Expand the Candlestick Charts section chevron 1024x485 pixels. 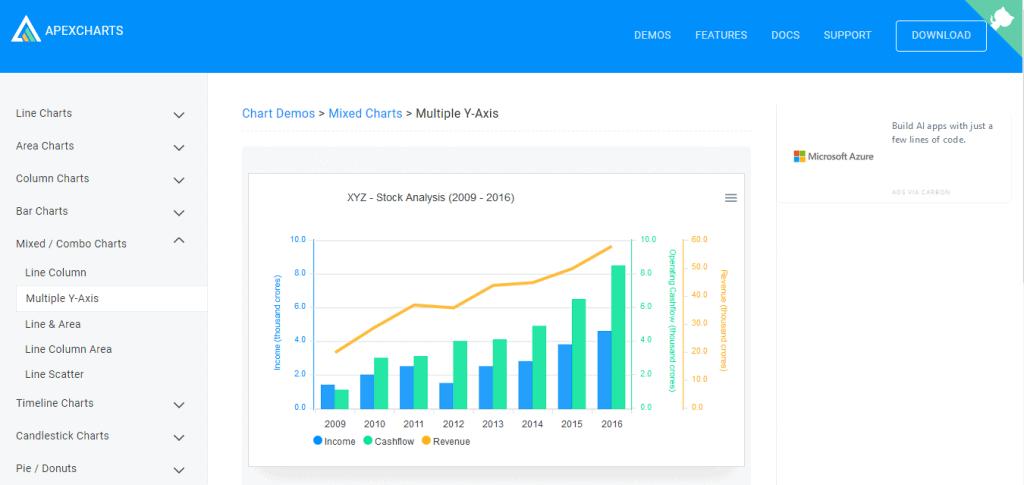[x=179, y=437]
